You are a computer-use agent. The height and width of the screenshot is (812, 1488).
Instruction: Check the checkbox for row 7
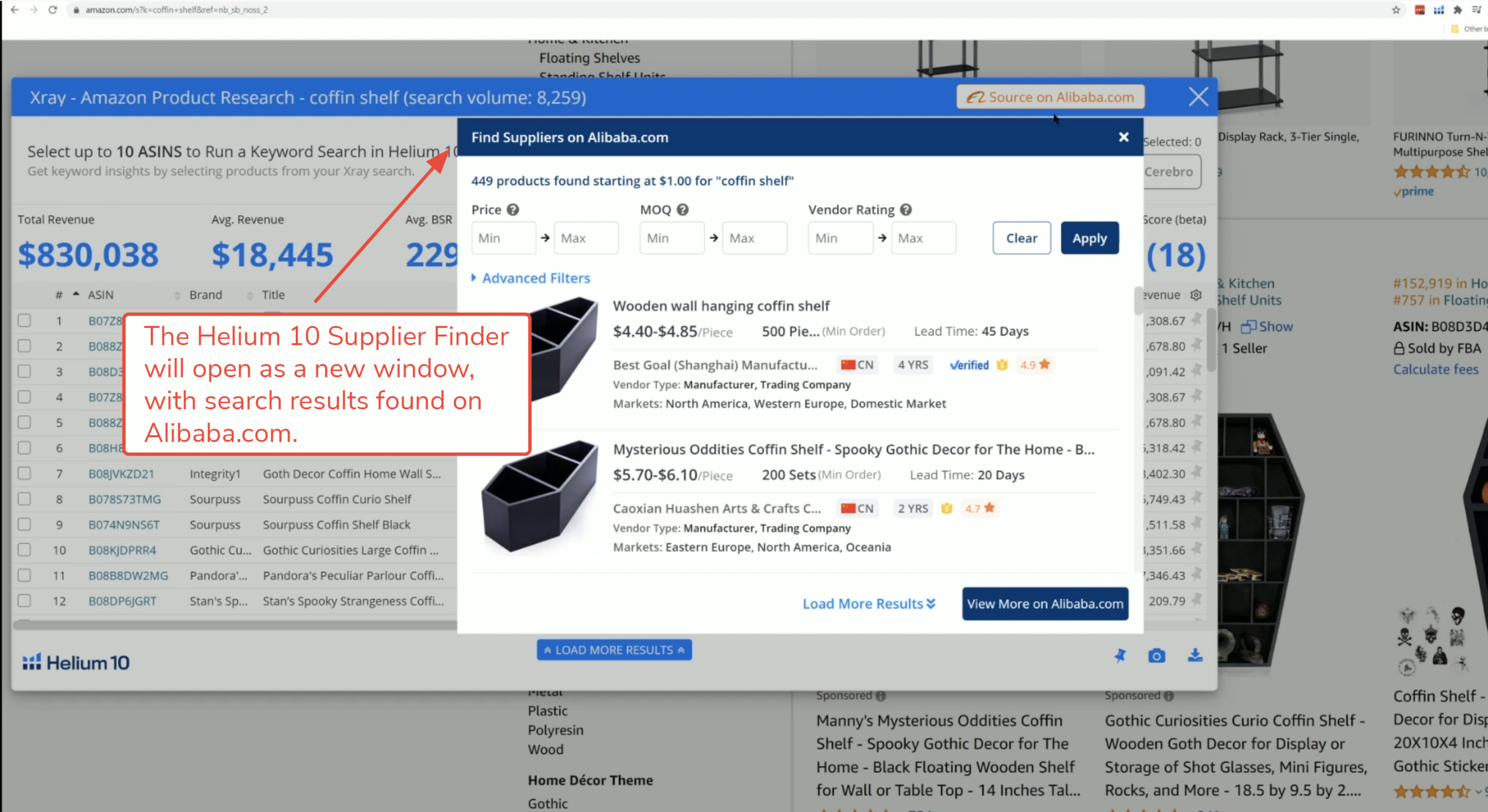pyautogui.click(x=24, y=474)
